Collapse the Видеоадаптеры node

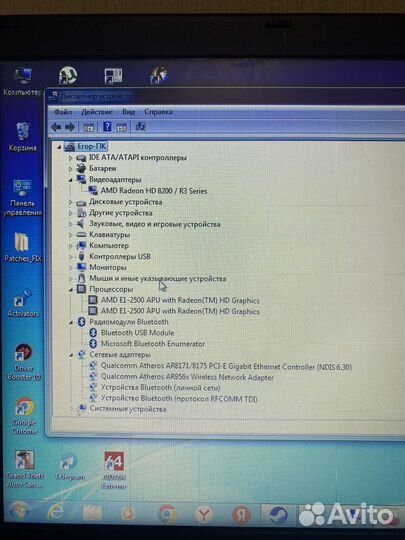(71, 180)
